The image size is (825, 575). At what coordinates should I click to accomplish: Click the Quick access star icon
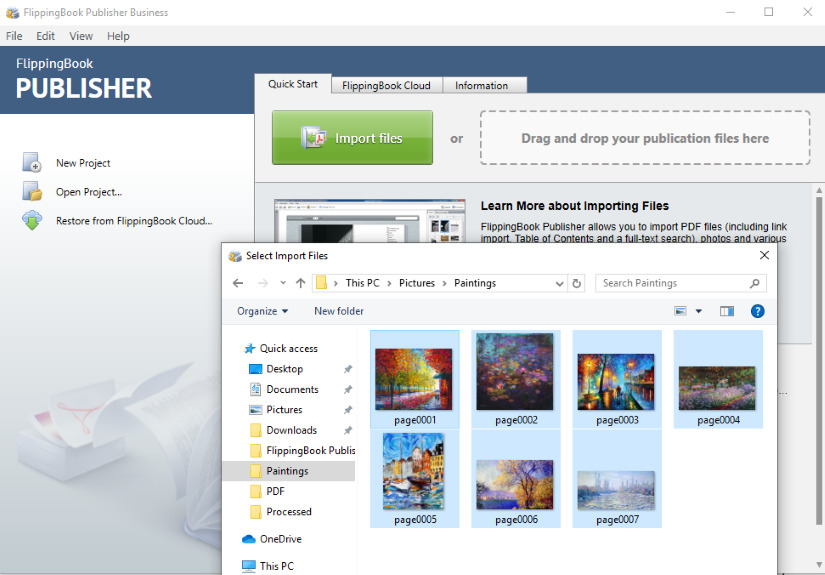249,348
